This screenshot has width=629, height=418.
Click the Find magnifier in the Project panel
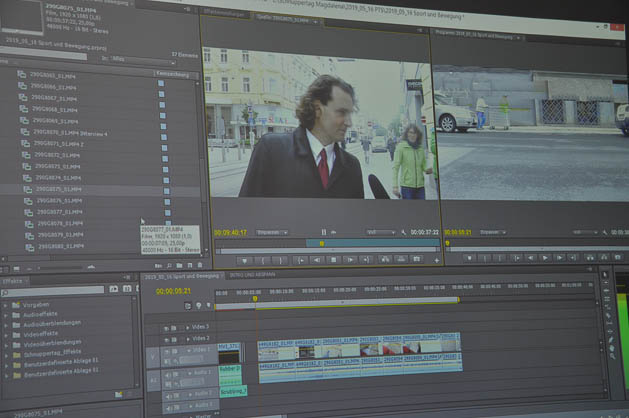point(169,266)
